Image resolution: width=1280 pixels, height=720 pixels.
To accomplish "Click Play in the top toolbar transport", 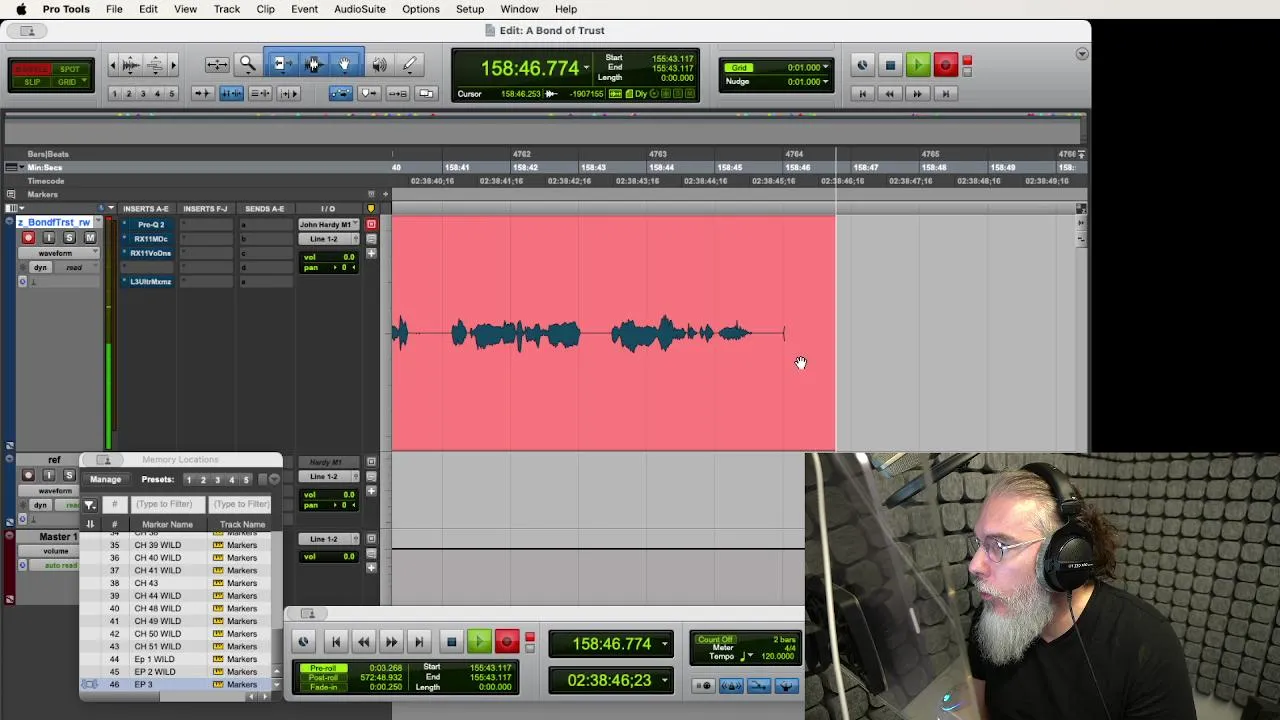I will click(917, 66).
